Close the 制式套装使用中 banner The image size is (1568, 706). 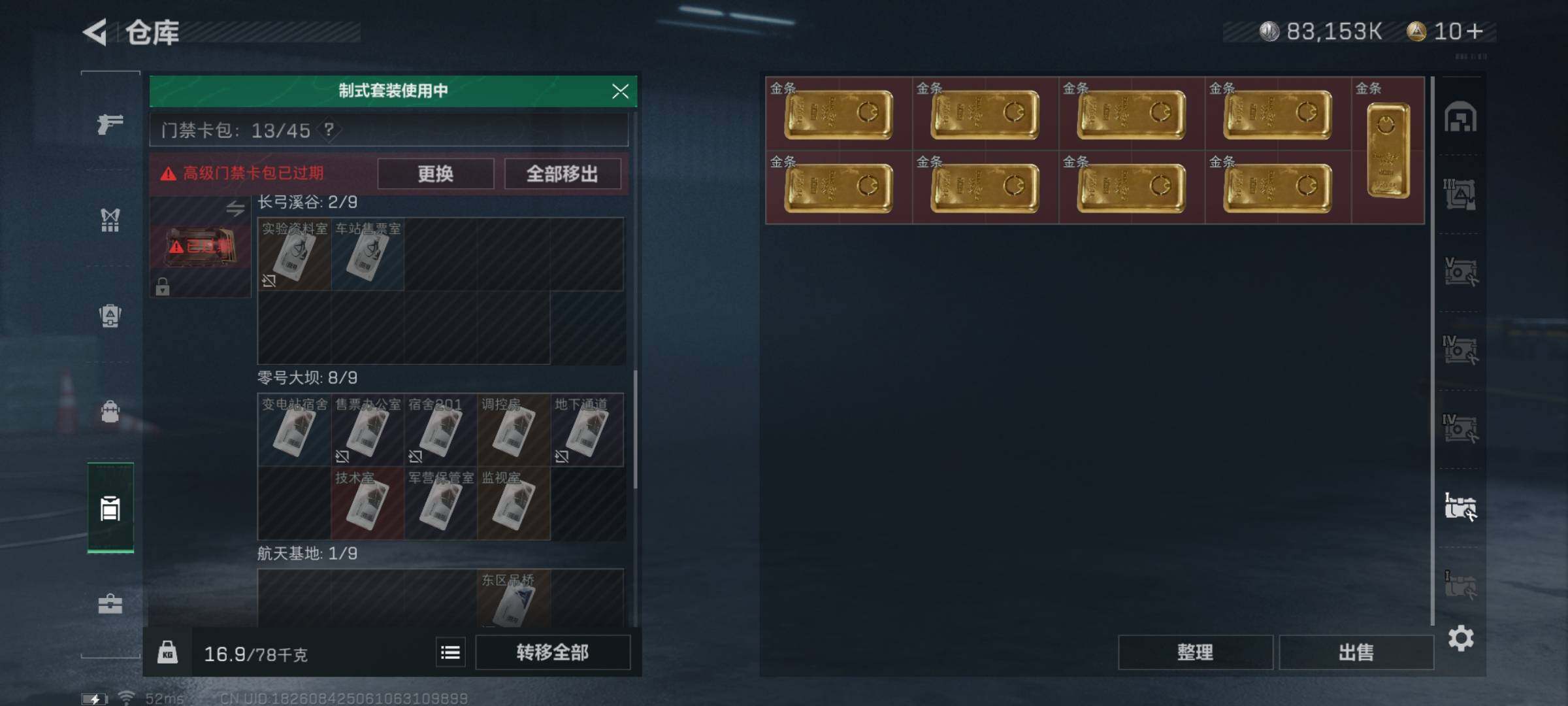coord(620,91)
